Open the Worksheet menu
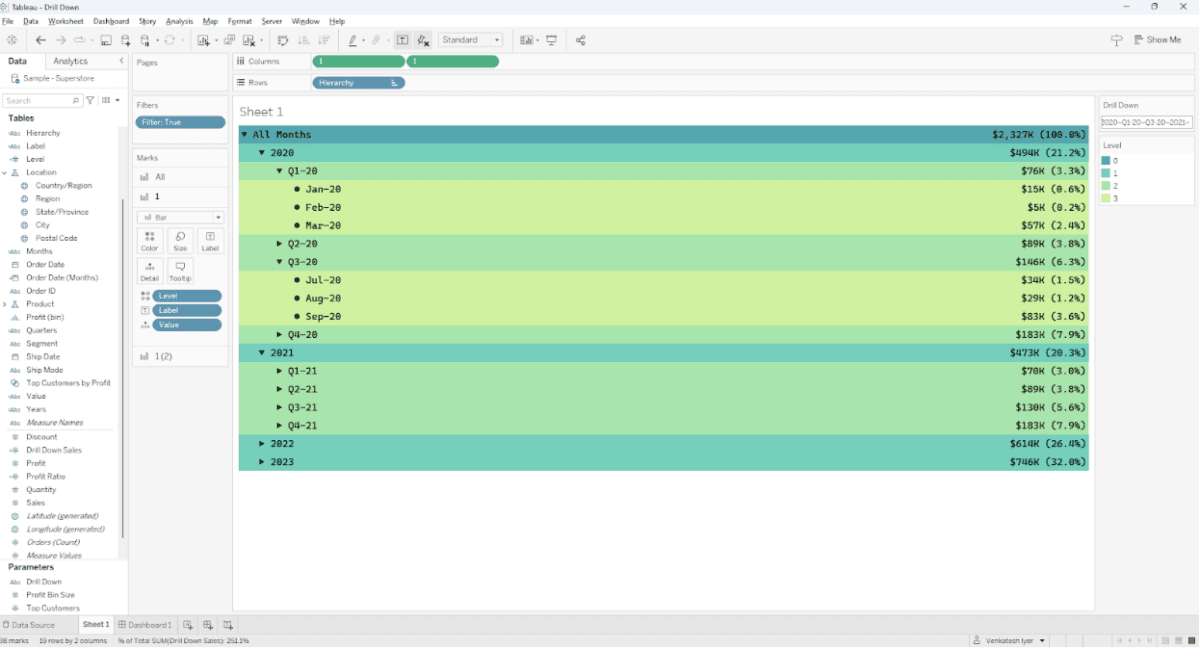The height and width of the screenshot is (649, 1200). 66,21
